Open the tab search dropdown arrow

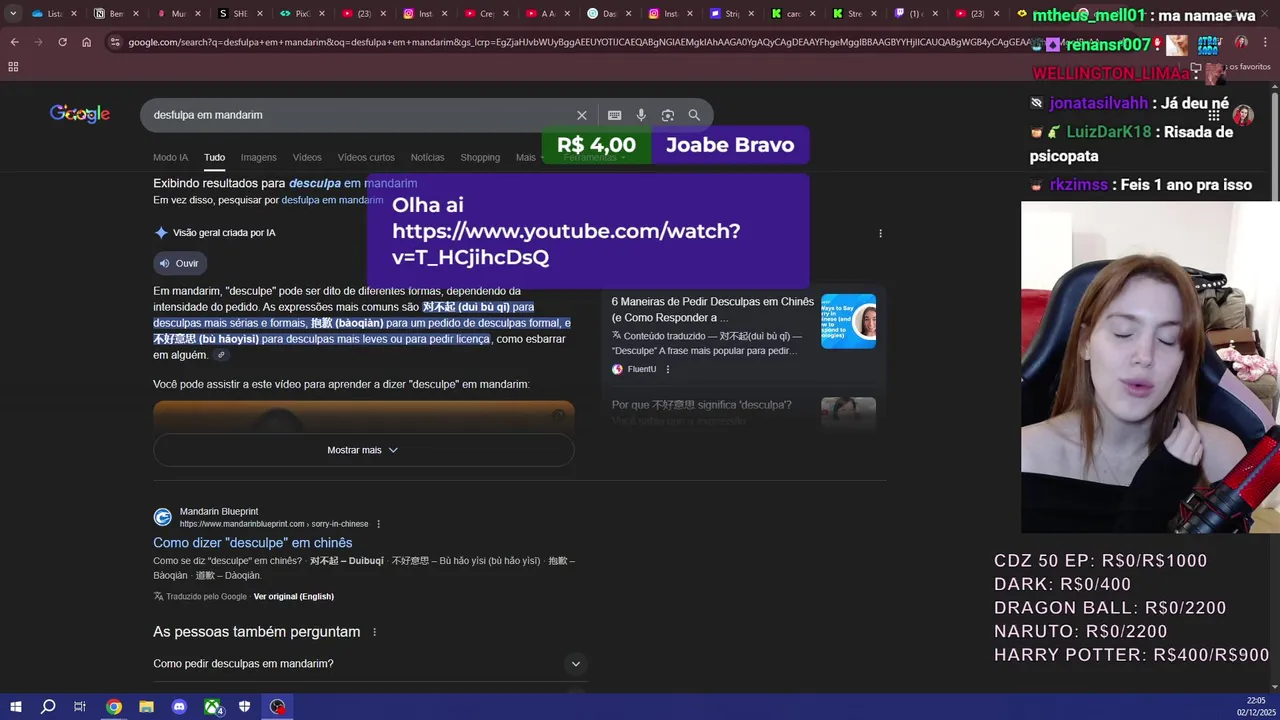(12, 14)
